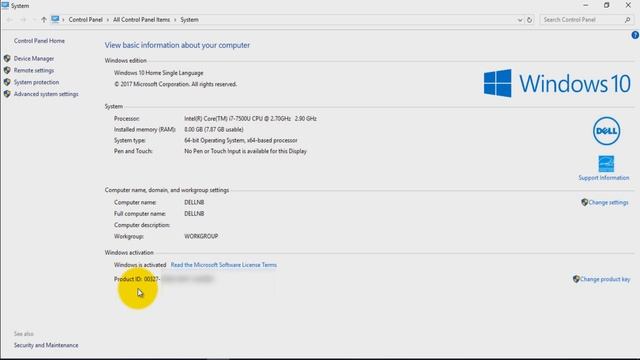Click Product ID text
The width and height of the screenshot is (640, 360).
(136, 279)
